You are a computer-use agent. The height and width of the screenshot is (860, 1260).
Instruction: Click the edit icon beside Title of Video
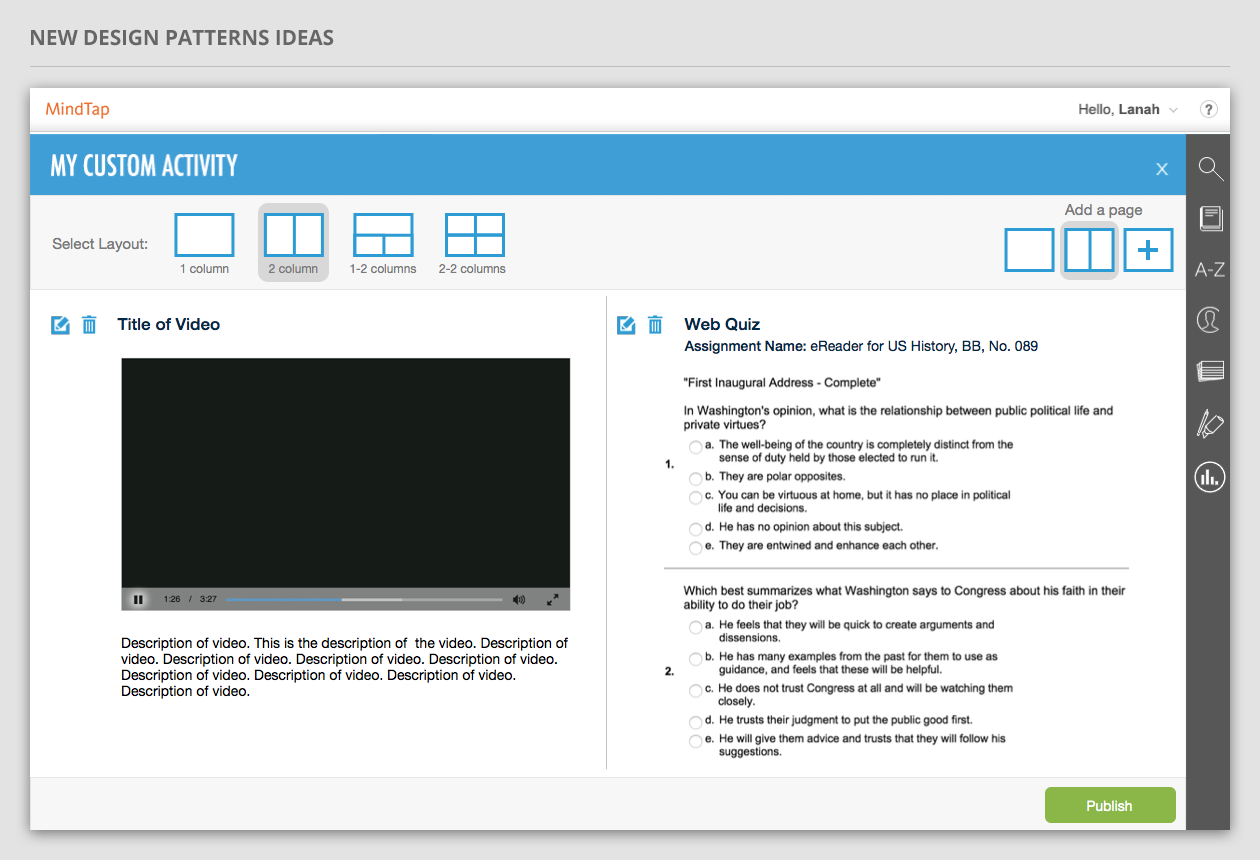[60, 325]
